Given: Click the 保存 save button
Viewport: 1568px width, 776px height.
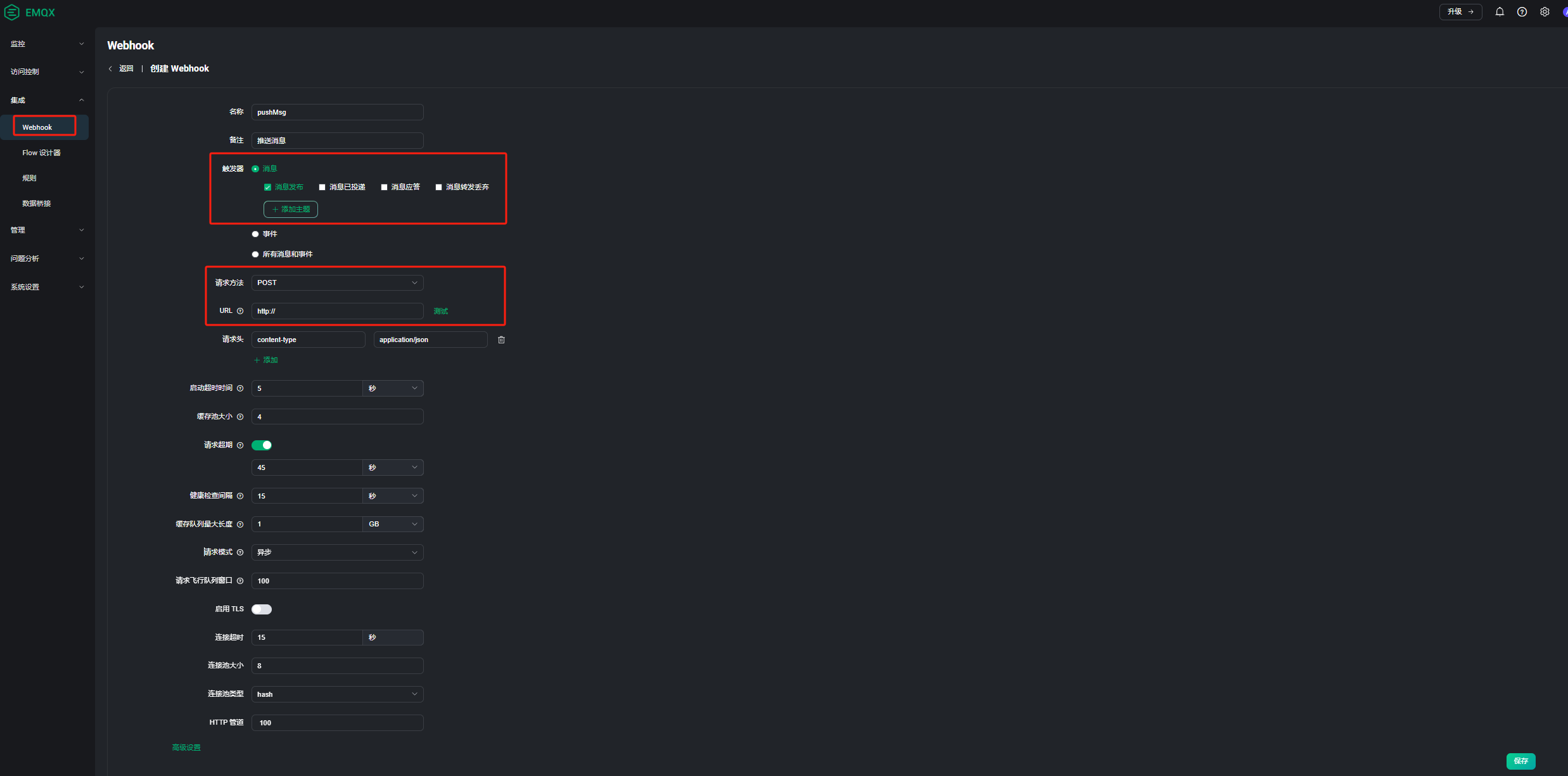Looking at the screenshot, I should coord(1521,761).
